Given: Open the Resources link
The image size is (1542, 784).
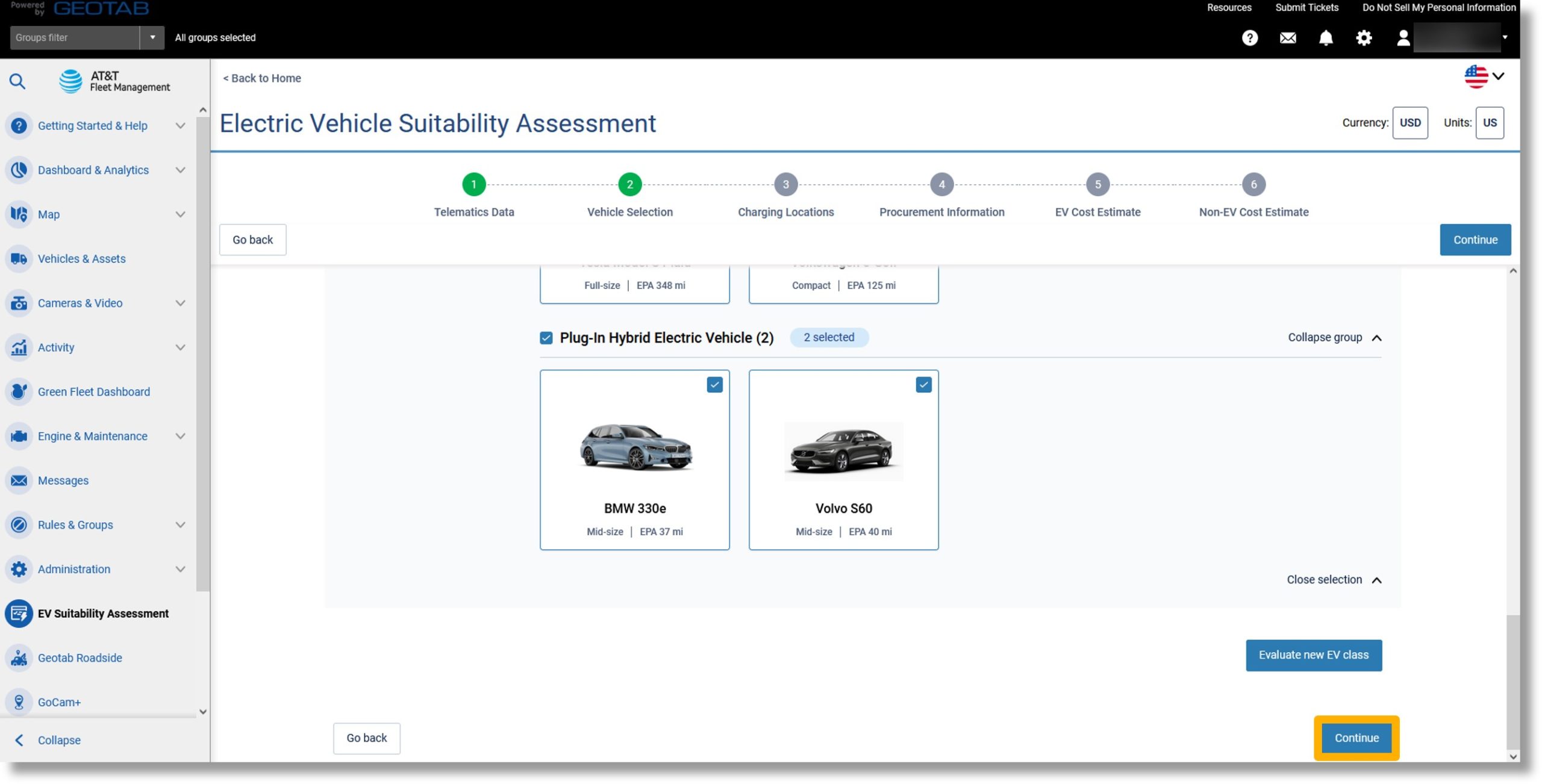Looking at the screenshot, I should tap(1229, 7).
